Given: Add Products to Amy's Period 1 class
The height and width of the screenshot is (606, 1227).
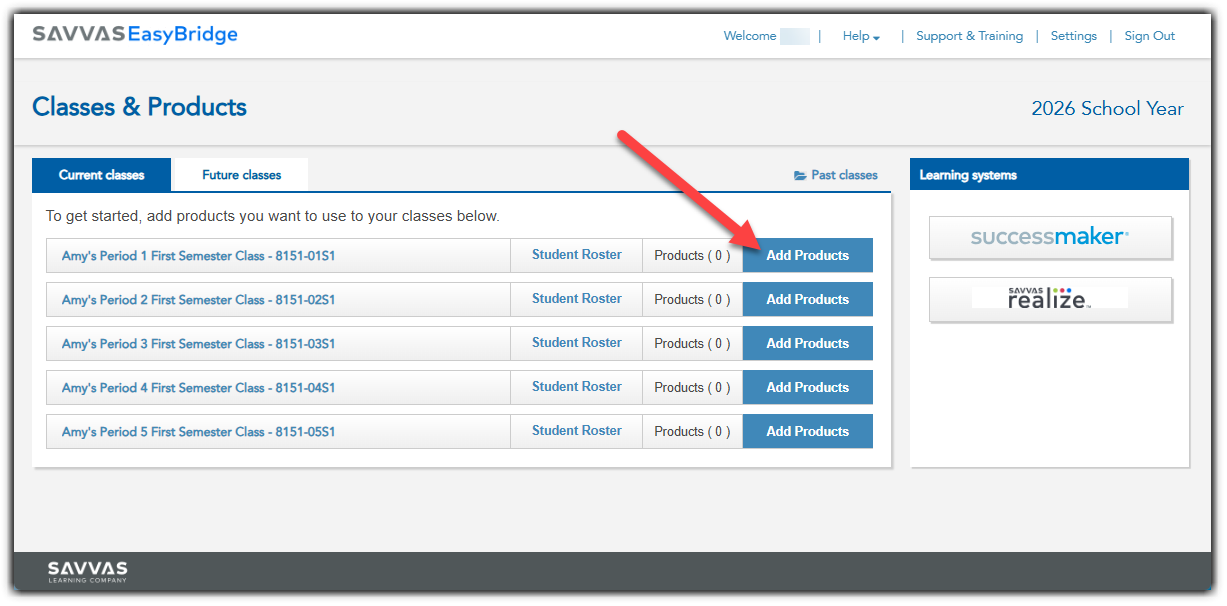Looking at the screenshot, I should click(x=807, y=254).
